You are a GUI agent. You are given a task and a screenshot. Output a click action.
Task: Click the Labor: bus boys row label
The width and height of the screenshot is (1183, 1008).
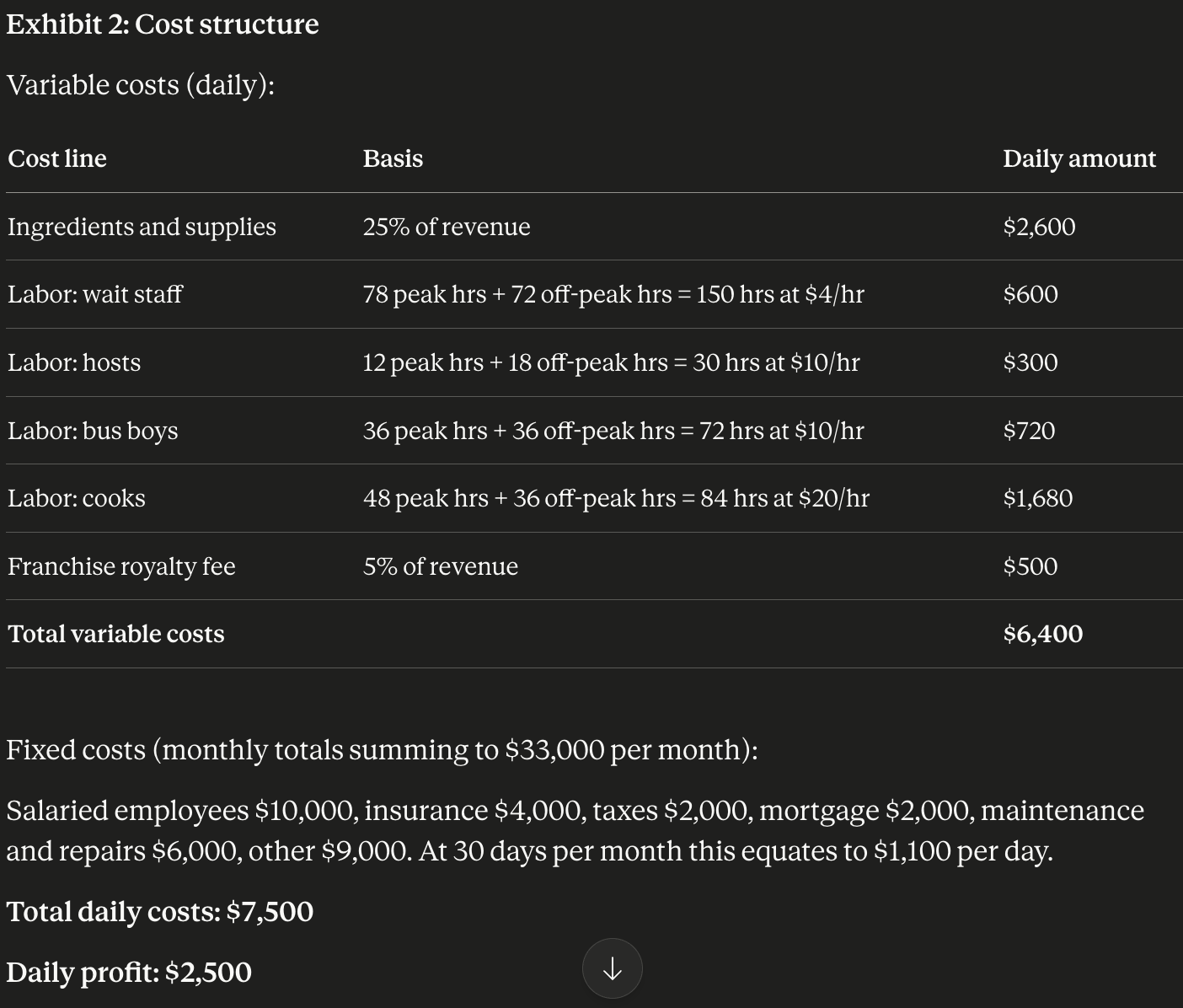(93, 431)
